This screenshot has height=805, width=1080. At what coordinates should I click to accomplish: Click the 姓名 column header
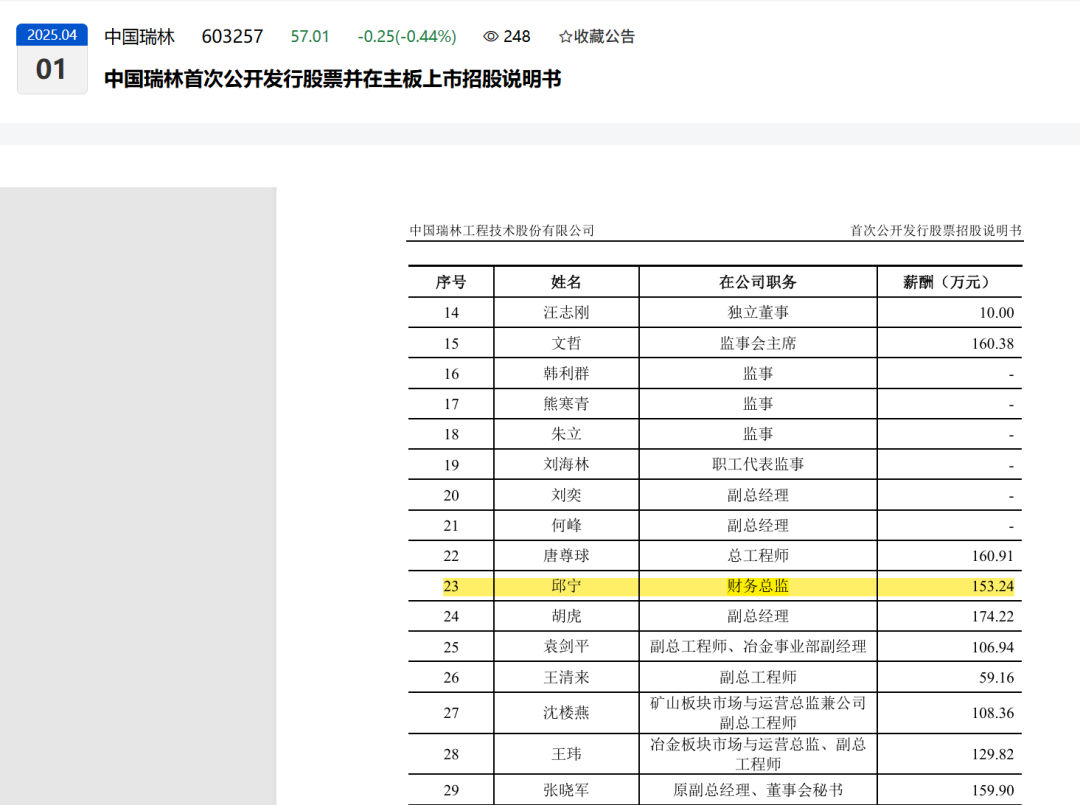pyautogui.click(x=566, y=282)
